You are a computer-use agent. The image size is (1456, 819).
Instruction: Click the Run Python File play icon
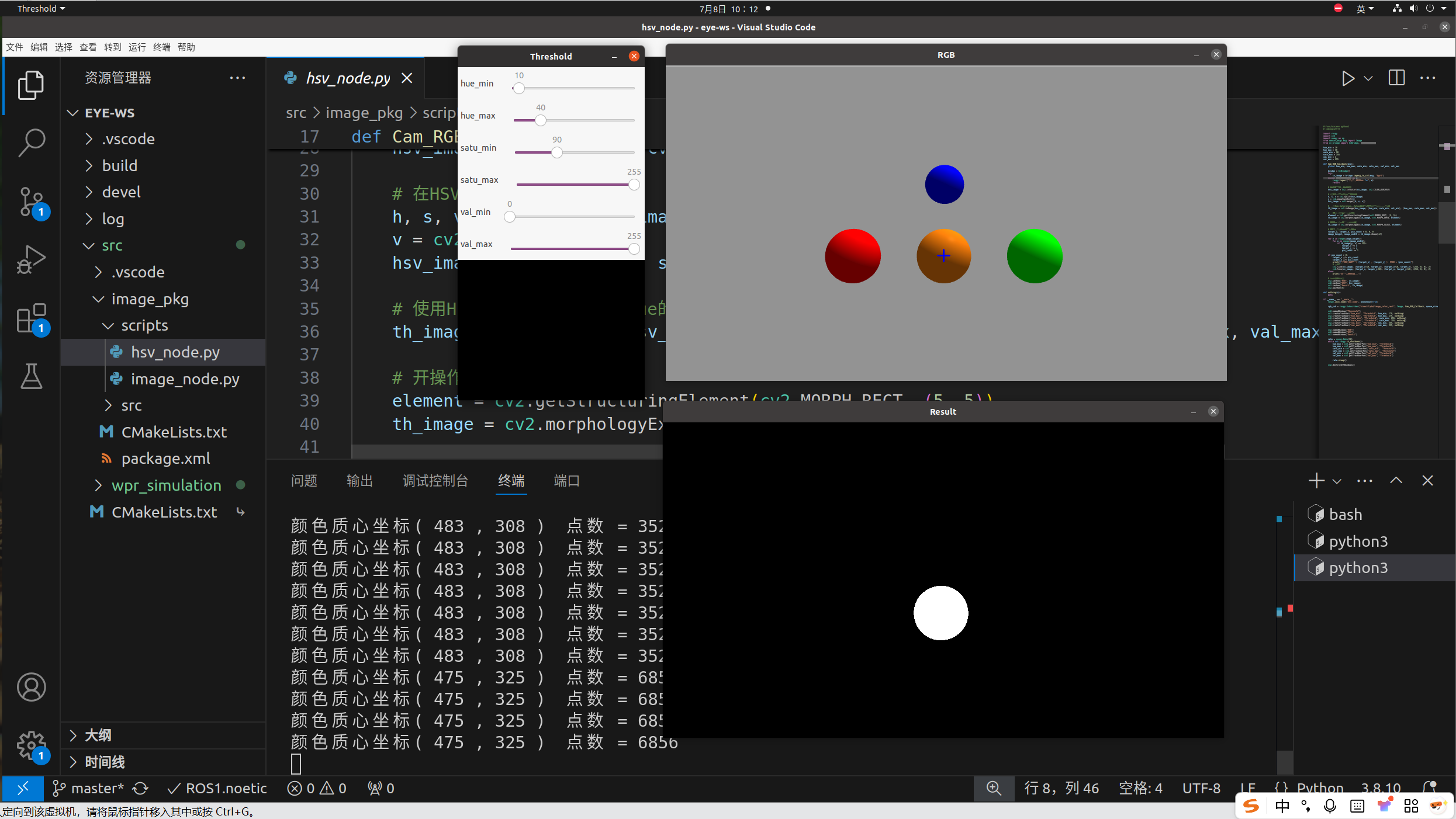(x=1347, y=78)
